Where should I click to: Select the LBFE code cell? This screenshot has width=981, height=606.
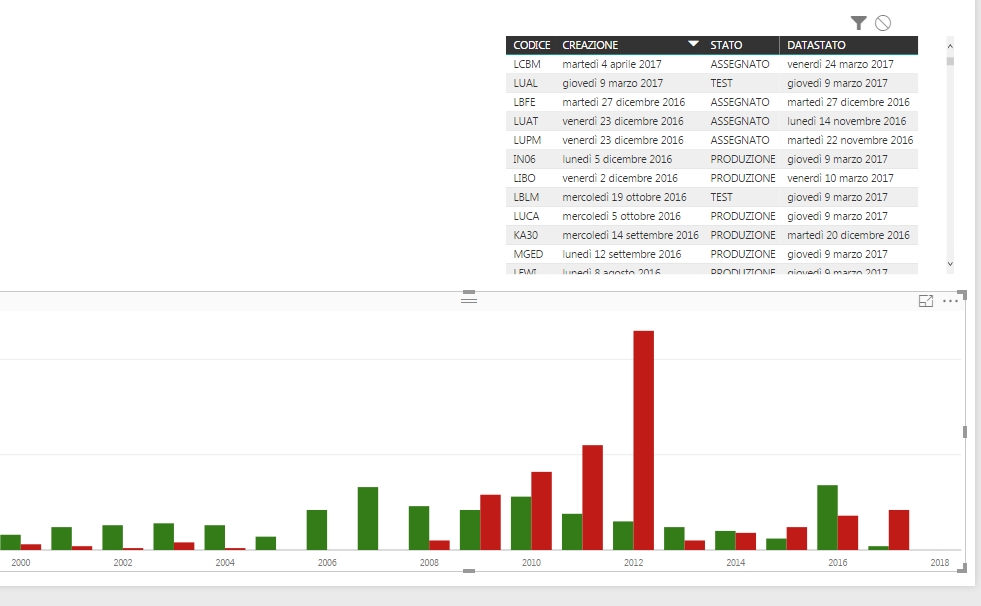pos(524,102)
